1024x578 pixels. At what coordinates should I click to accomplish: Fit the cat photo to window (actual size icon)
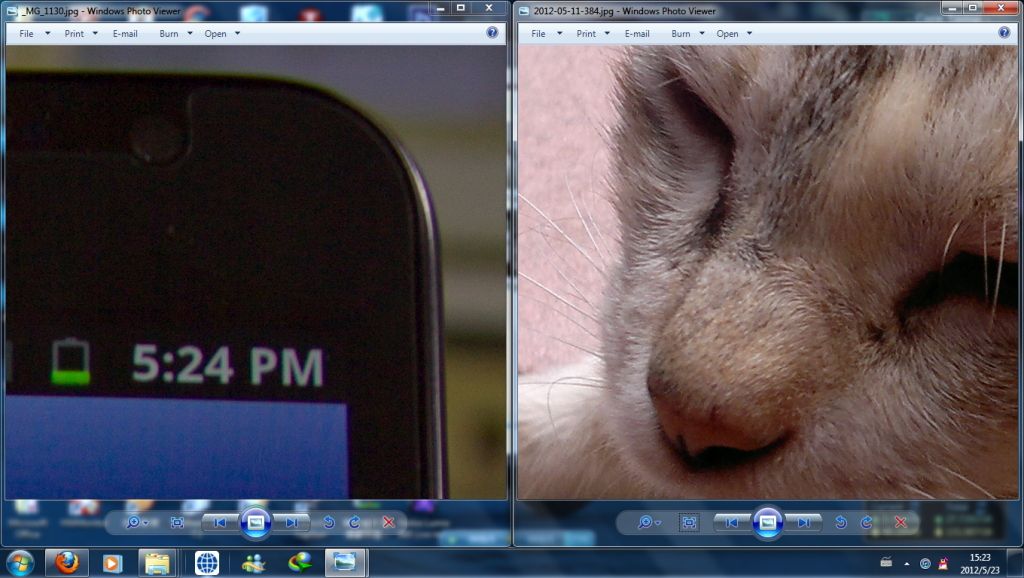pos(689,522)
